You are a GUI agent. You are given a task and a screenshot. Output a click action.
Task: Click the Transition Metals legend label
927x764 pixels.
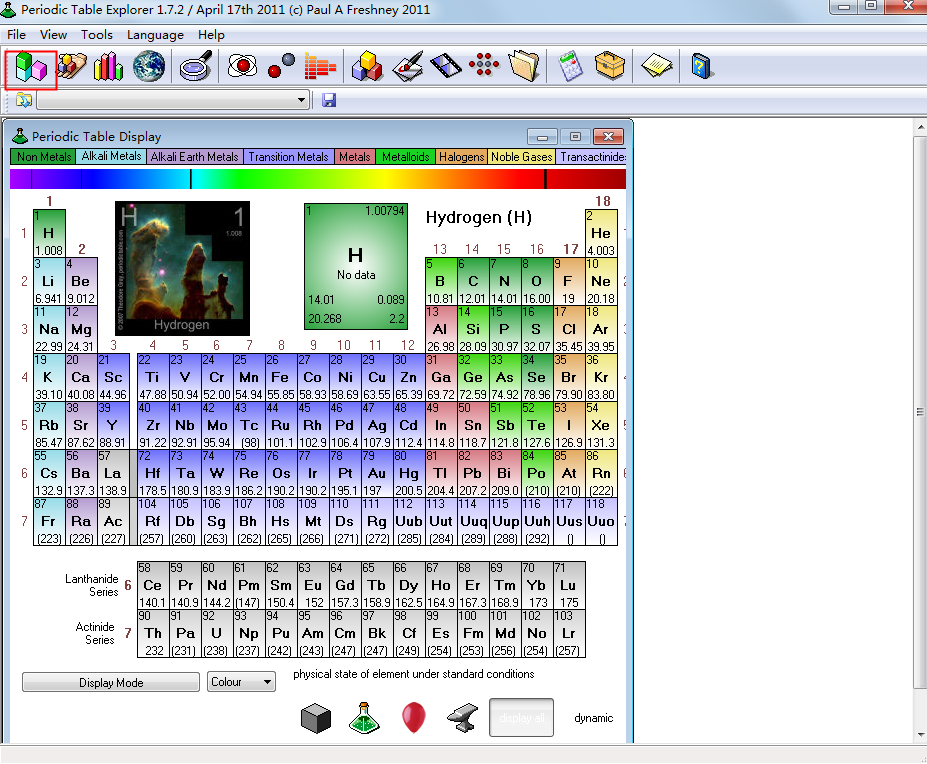point(288,157)
